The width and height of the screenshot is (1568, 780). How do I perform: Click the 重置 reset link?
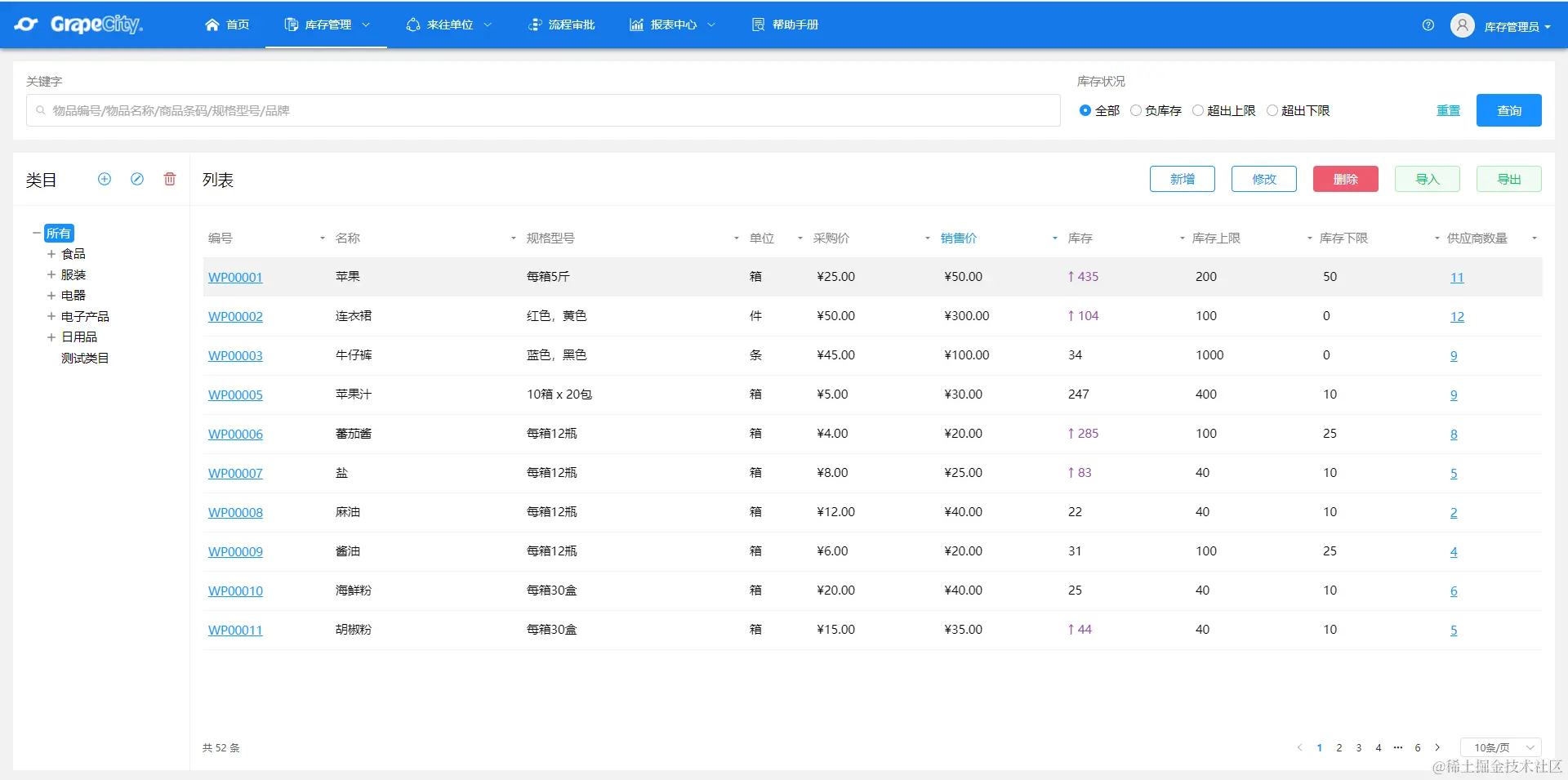pyautogui.click(x=1449, y=110)
